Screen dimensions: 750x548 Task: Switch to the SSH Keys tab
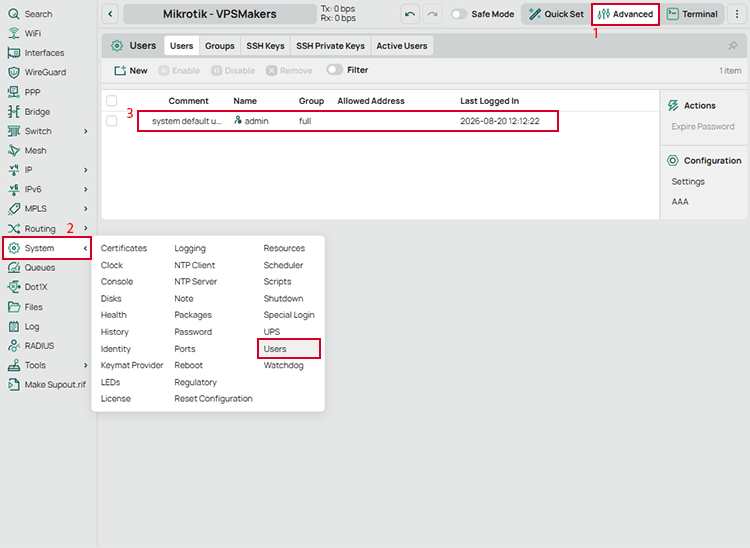coord(265,46)
